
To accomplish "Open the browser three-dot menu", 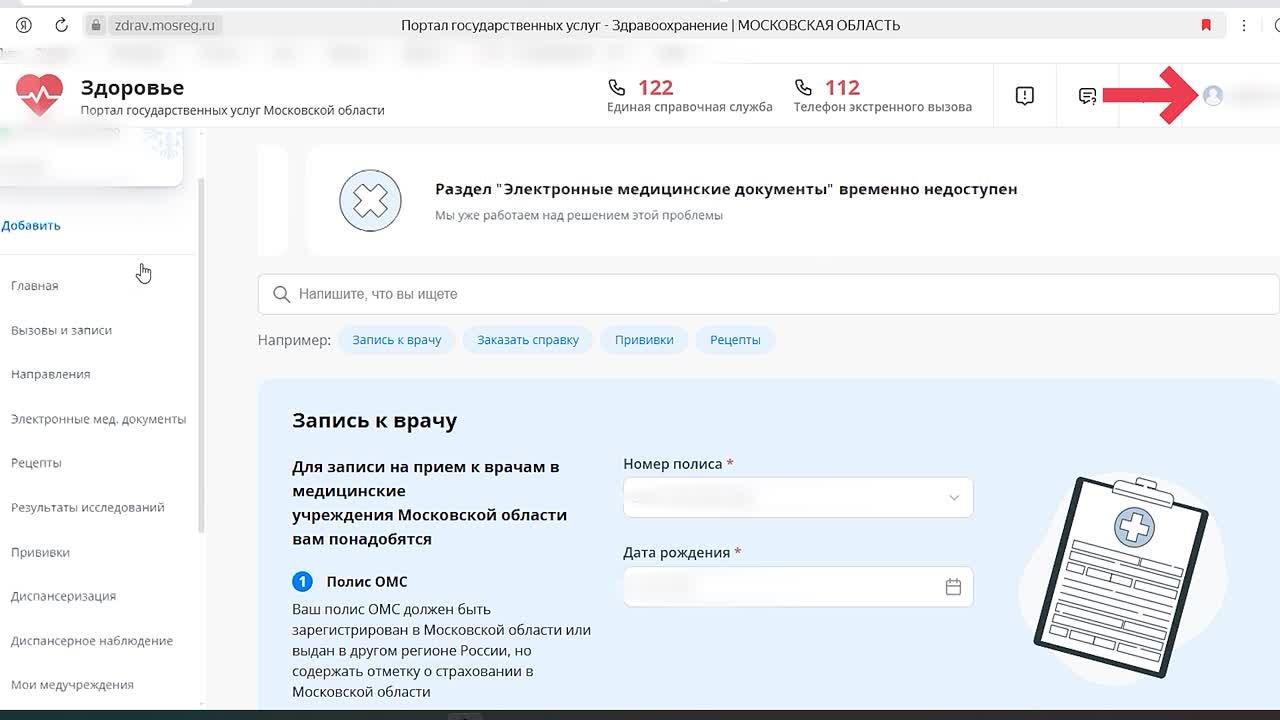I will 1244,25.
